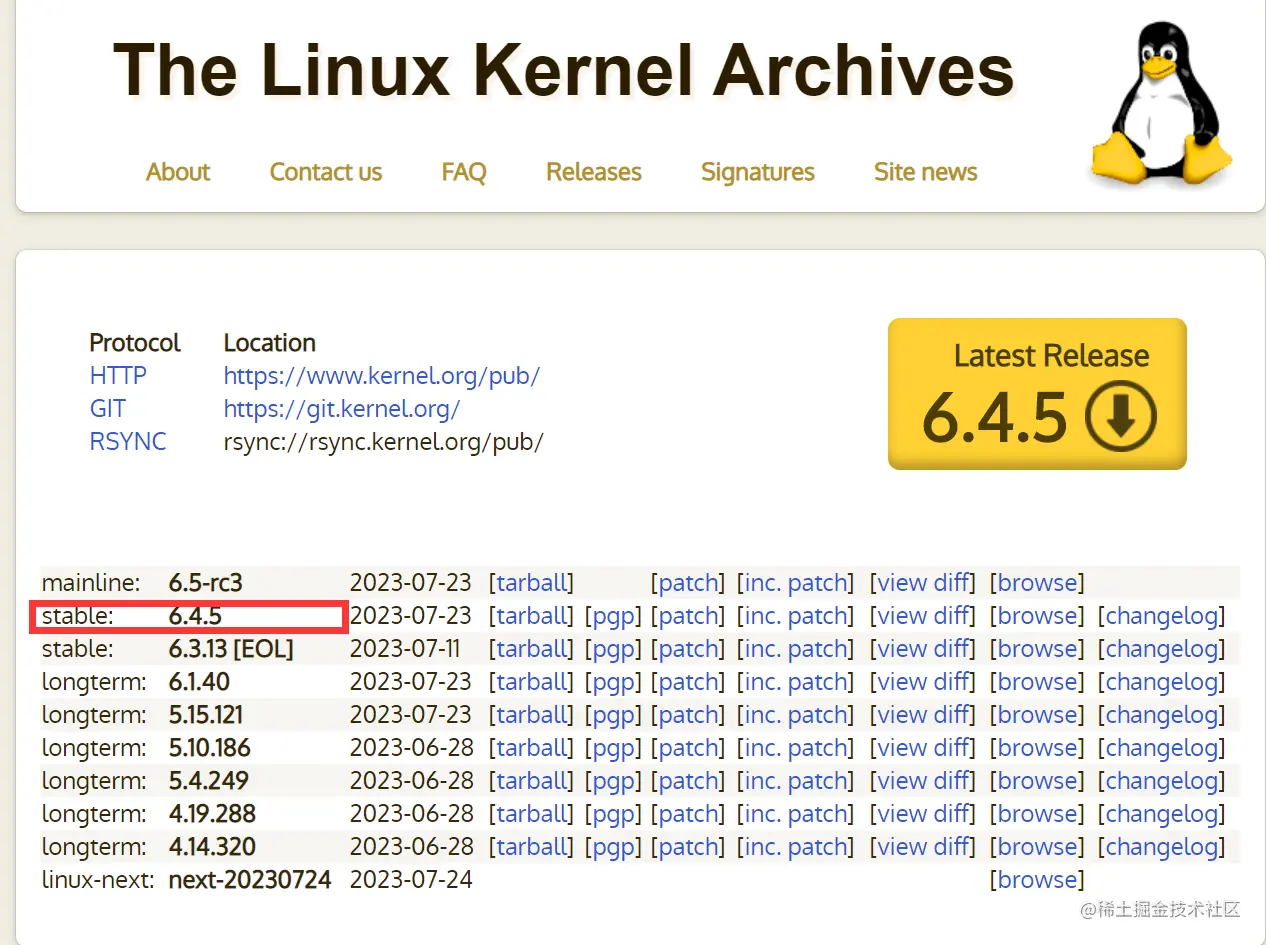Image resolution: width=1266 pixels, height=945 pixels.
Task: Browse the linux-next next-20230724 tree
Action: [x=1037, y=880]
